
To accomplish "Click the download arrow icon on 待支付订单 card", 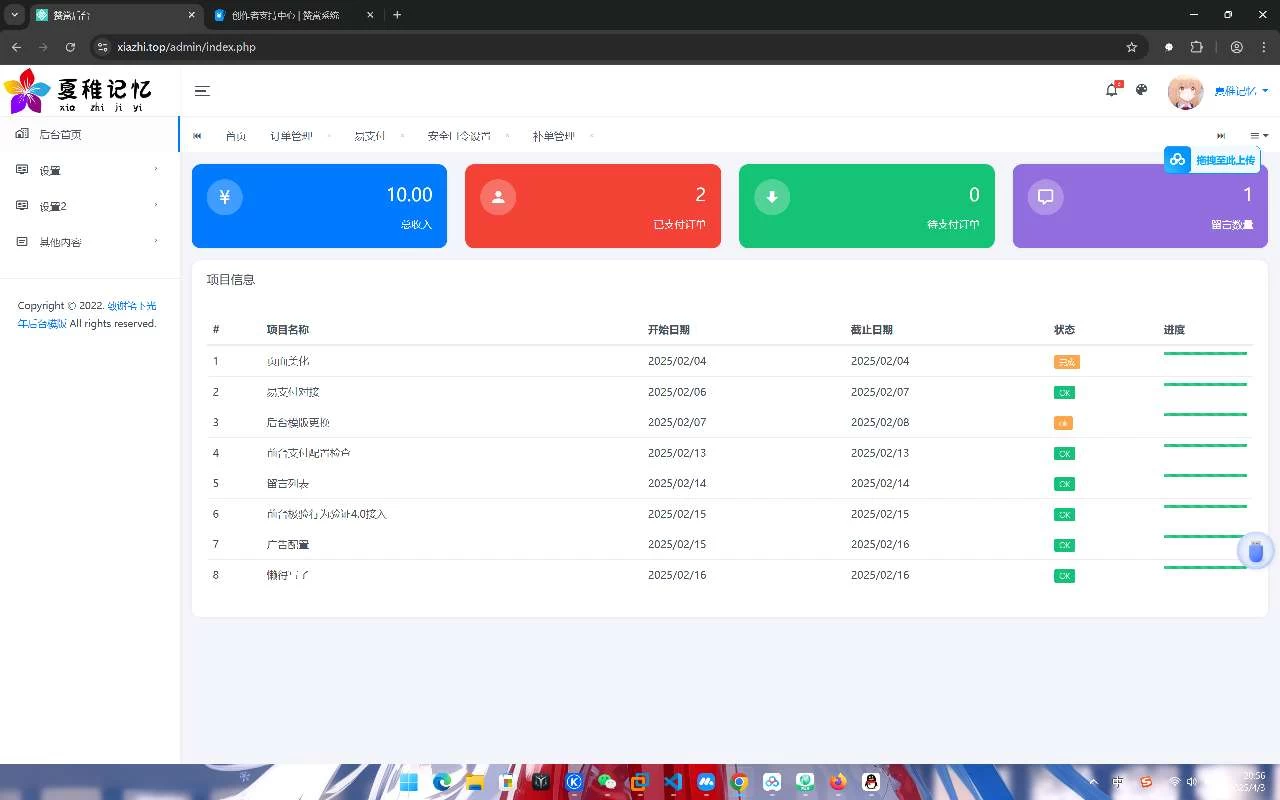I will (771, 197).
